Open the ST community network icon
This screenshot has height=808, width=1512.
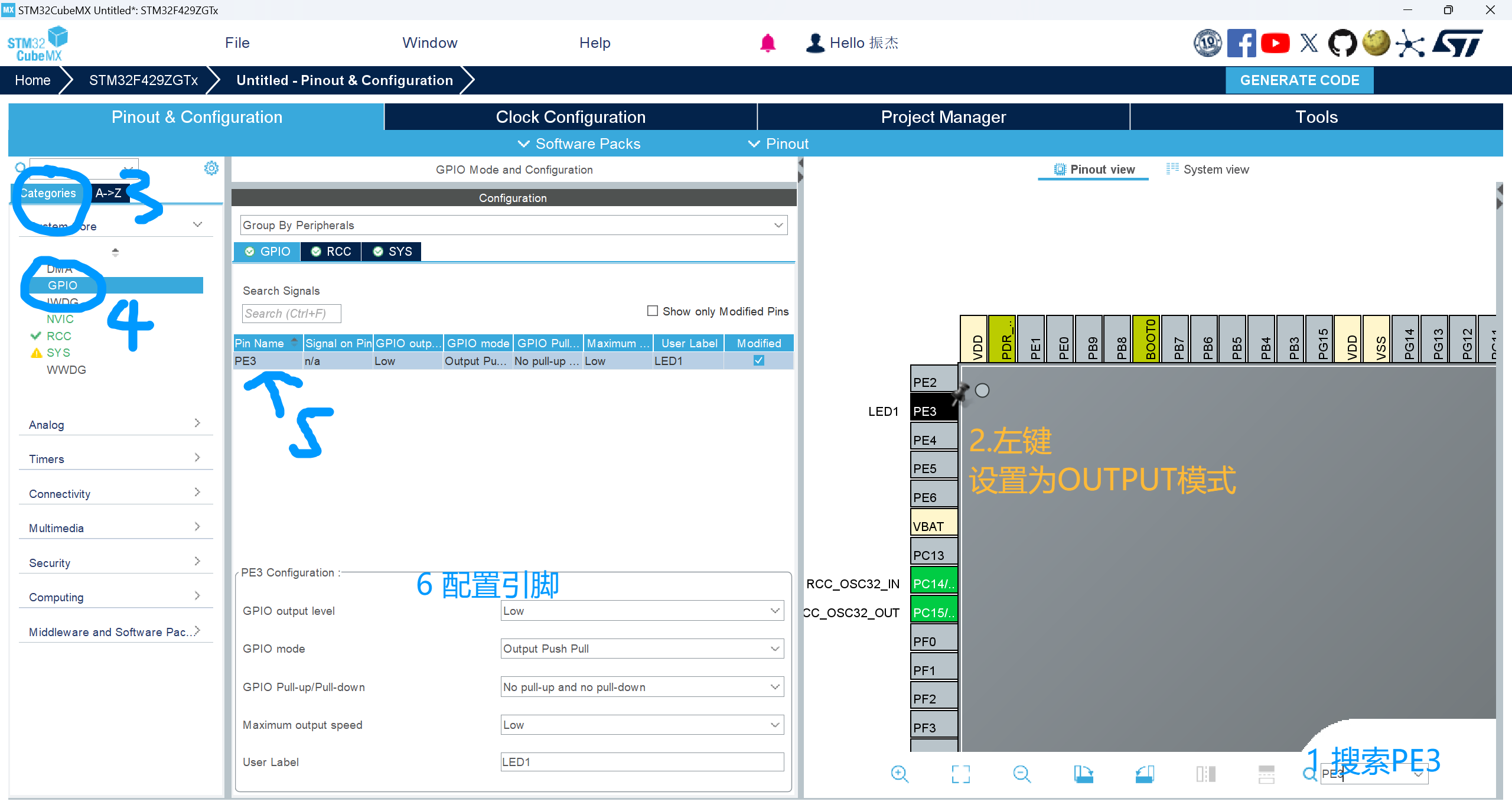[1410, 44]
